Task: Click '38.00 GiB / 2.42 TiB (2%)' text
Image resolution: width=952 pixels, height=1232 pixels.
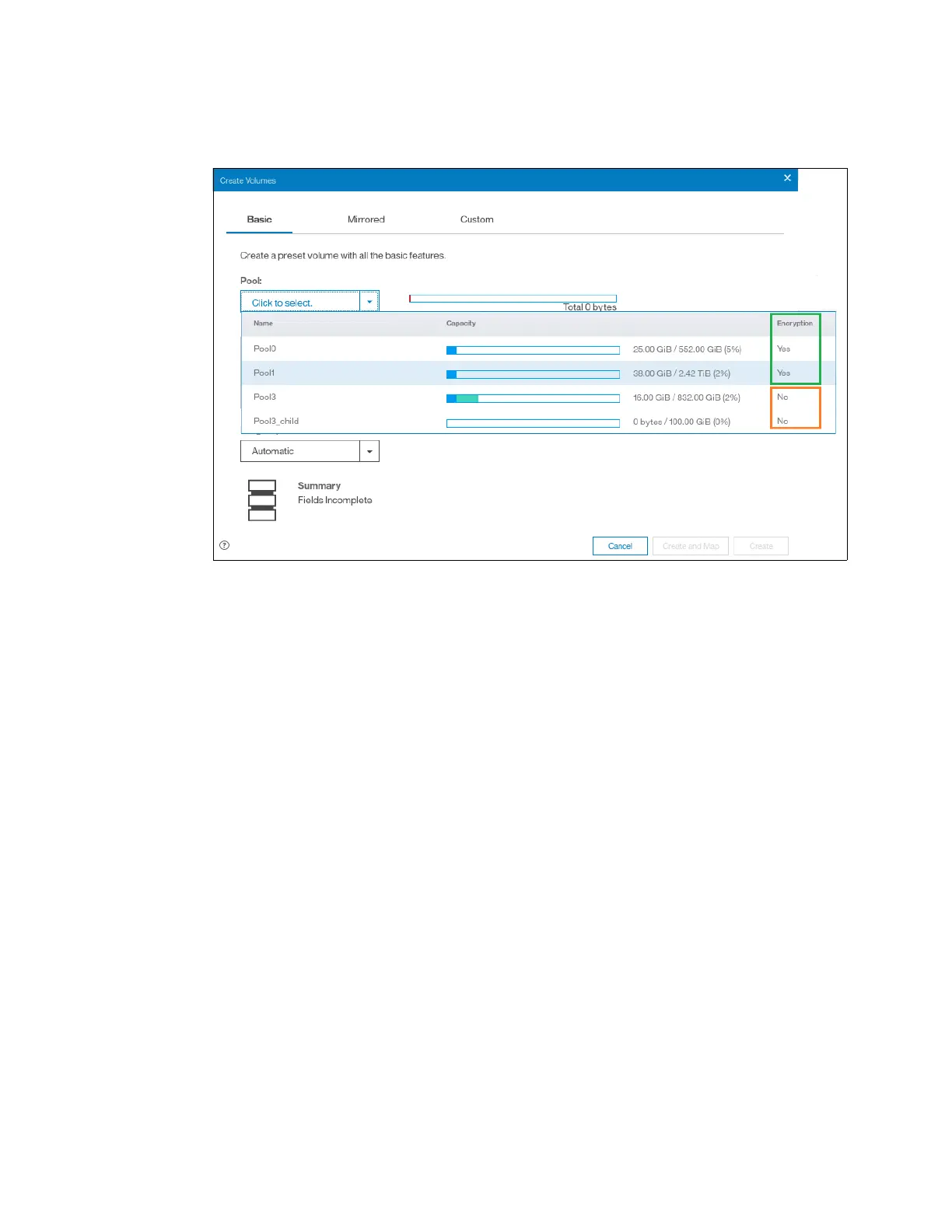Action: pos(681,373)
